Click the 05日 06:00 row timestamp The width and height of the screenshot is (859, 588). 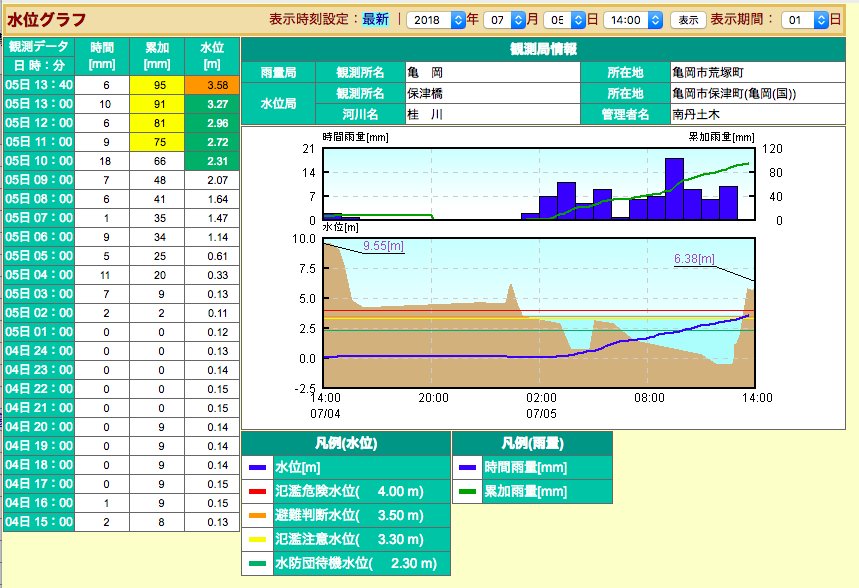point(39,237)
